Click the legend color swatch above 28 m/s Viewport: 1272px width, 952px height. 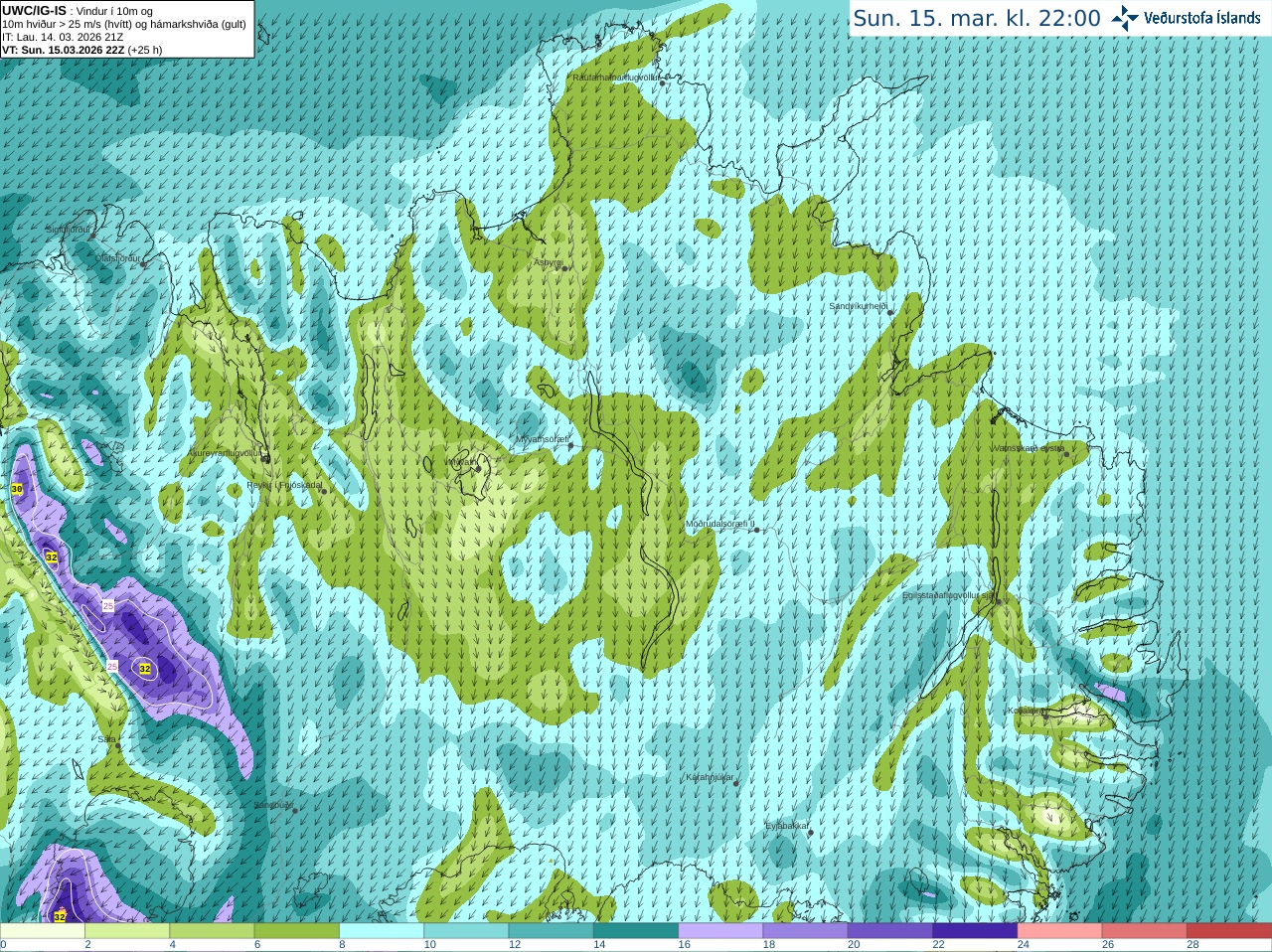pos(1229,931)
